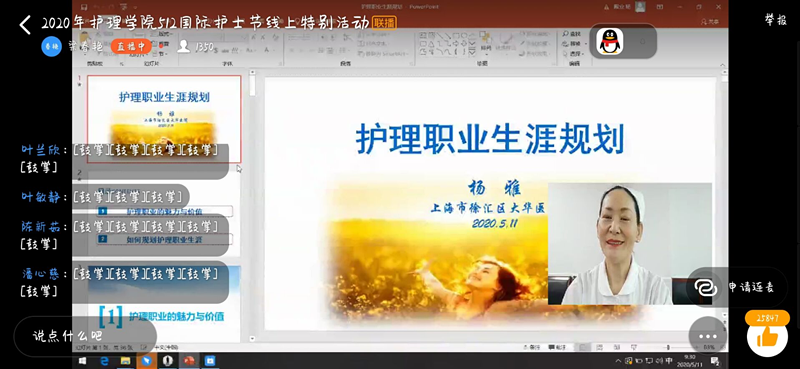The height and width of the screenshot is (369, 800).
Task: Tap the orange thumbs-up like button
Action: click(x=767, y=337)
